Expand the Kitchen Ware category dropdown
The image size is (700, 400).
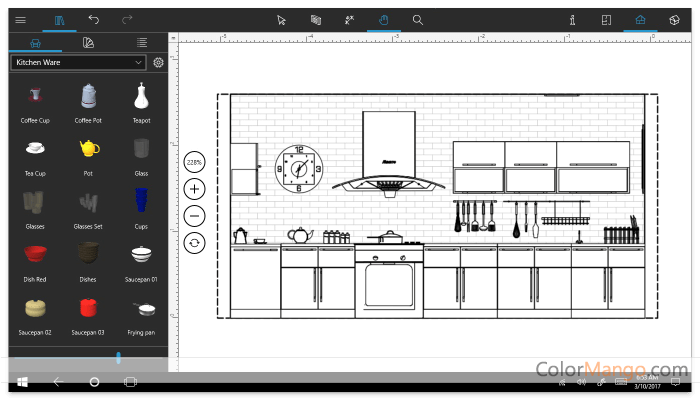[x=78, y=62]
